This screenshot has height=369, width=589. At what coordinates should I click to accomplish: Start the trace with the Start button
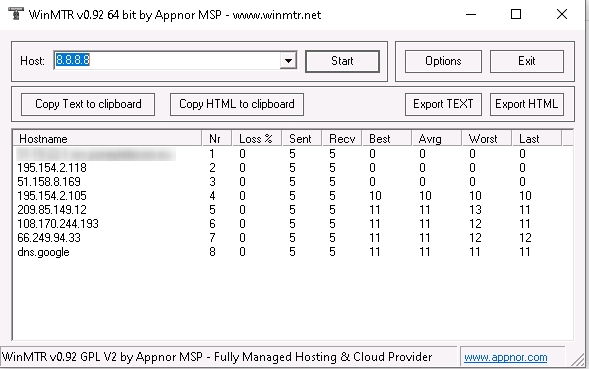pos(342,61)
